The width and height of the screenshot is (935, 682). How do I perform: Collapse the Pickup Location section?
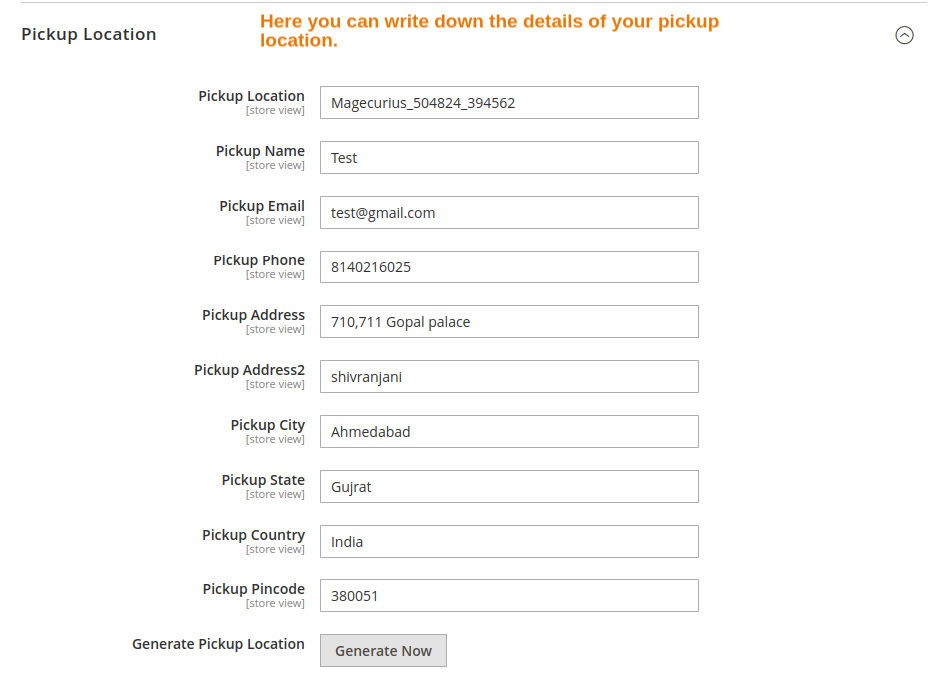[x=904, y=35]
